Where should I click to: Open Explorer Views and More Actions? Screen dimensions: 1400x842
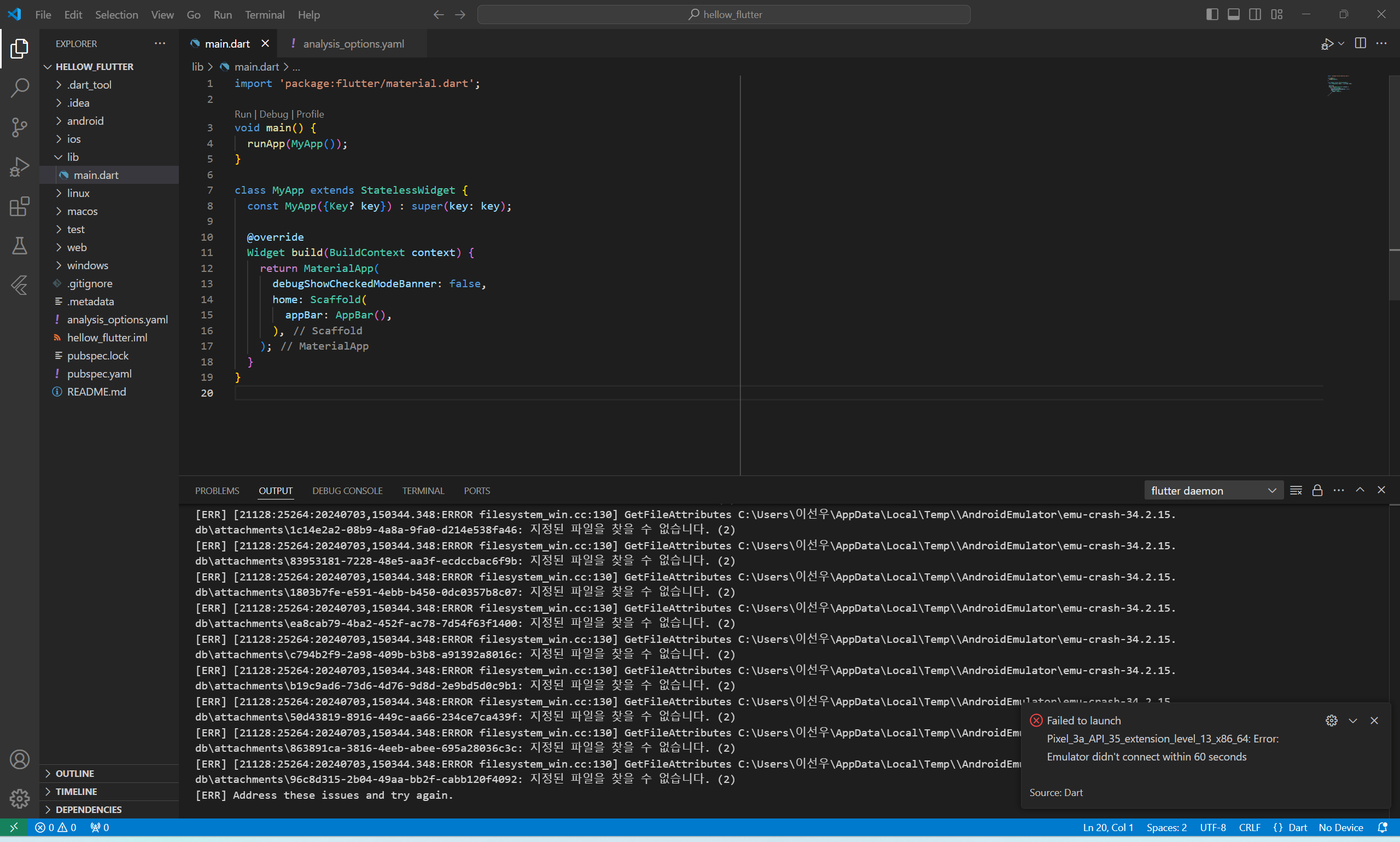click(160, 43)
